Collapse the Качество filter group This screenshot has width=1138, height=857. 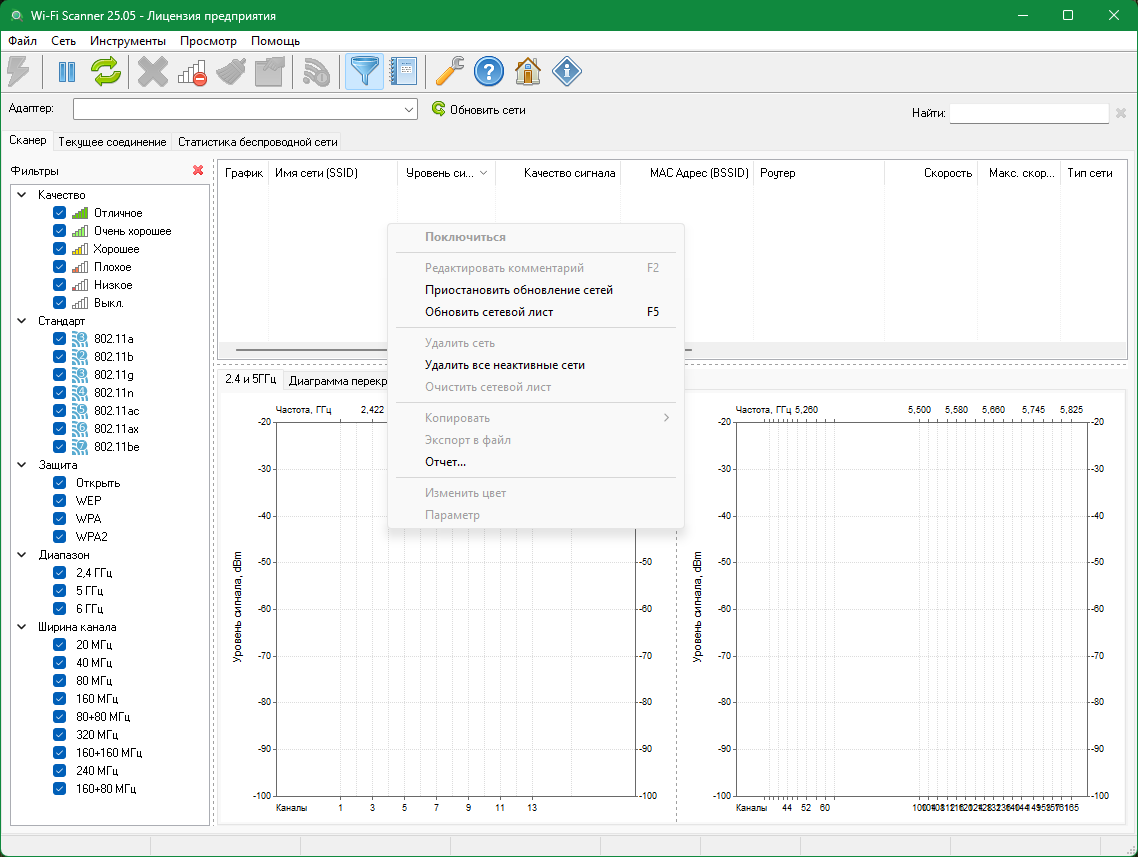coord(22,194)
